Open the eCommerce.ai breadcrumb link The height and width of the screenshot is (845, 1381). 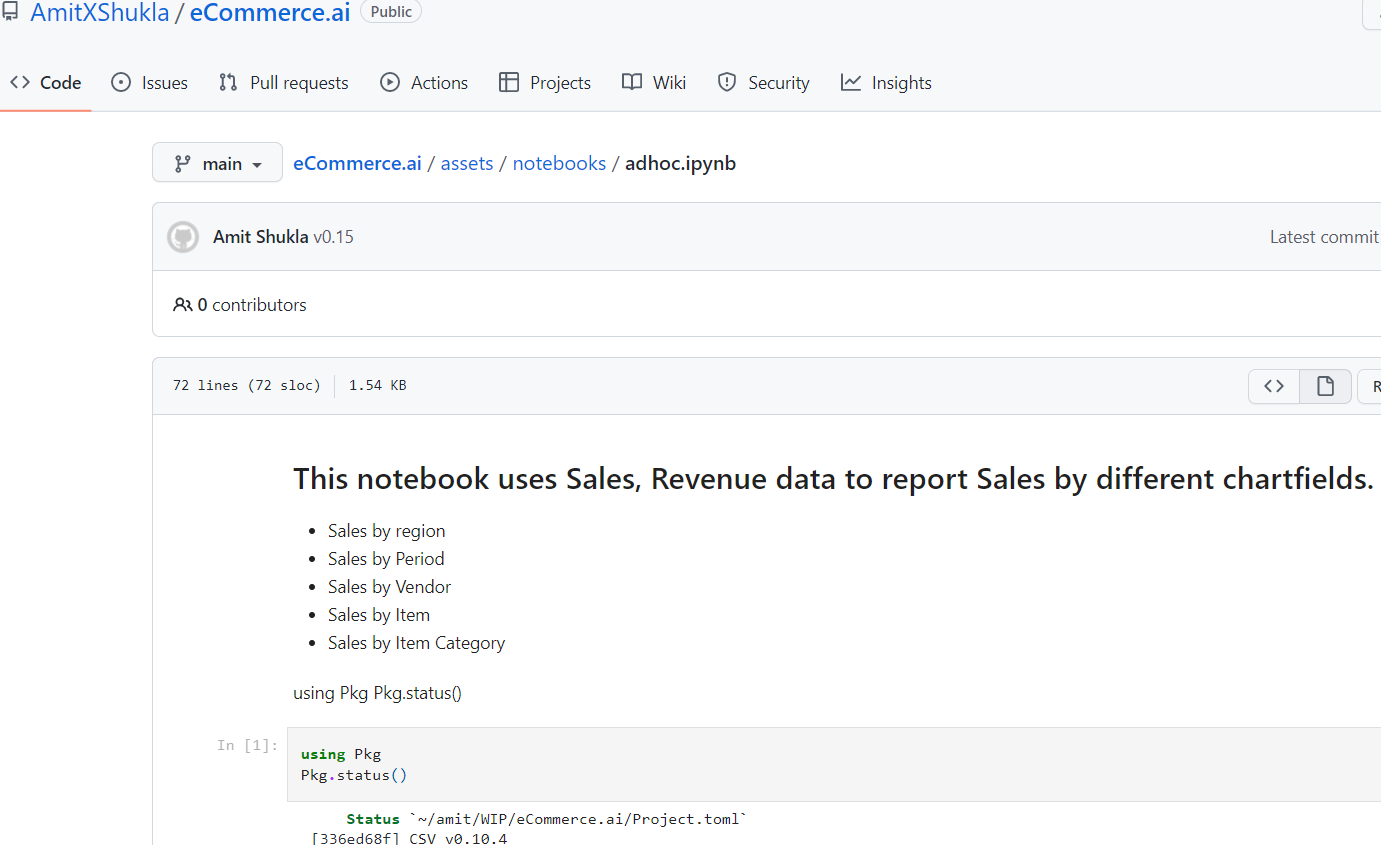click(357, 163)
